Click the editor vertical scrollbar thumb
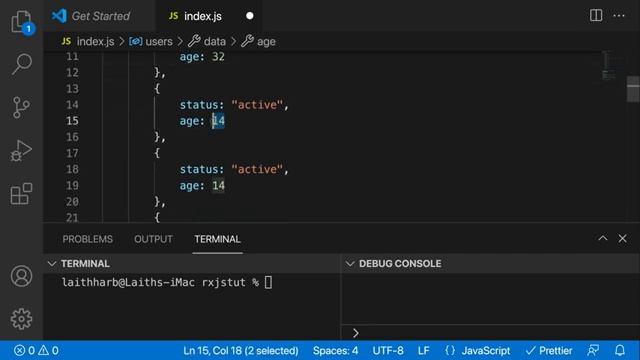640x360 pixels. (633, 89)
